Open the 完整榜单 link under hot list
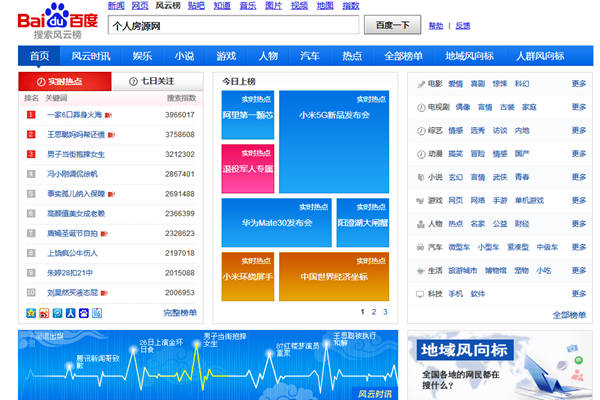Image resolution: width=600 pixels, height=400 pixels. point(180,313)
